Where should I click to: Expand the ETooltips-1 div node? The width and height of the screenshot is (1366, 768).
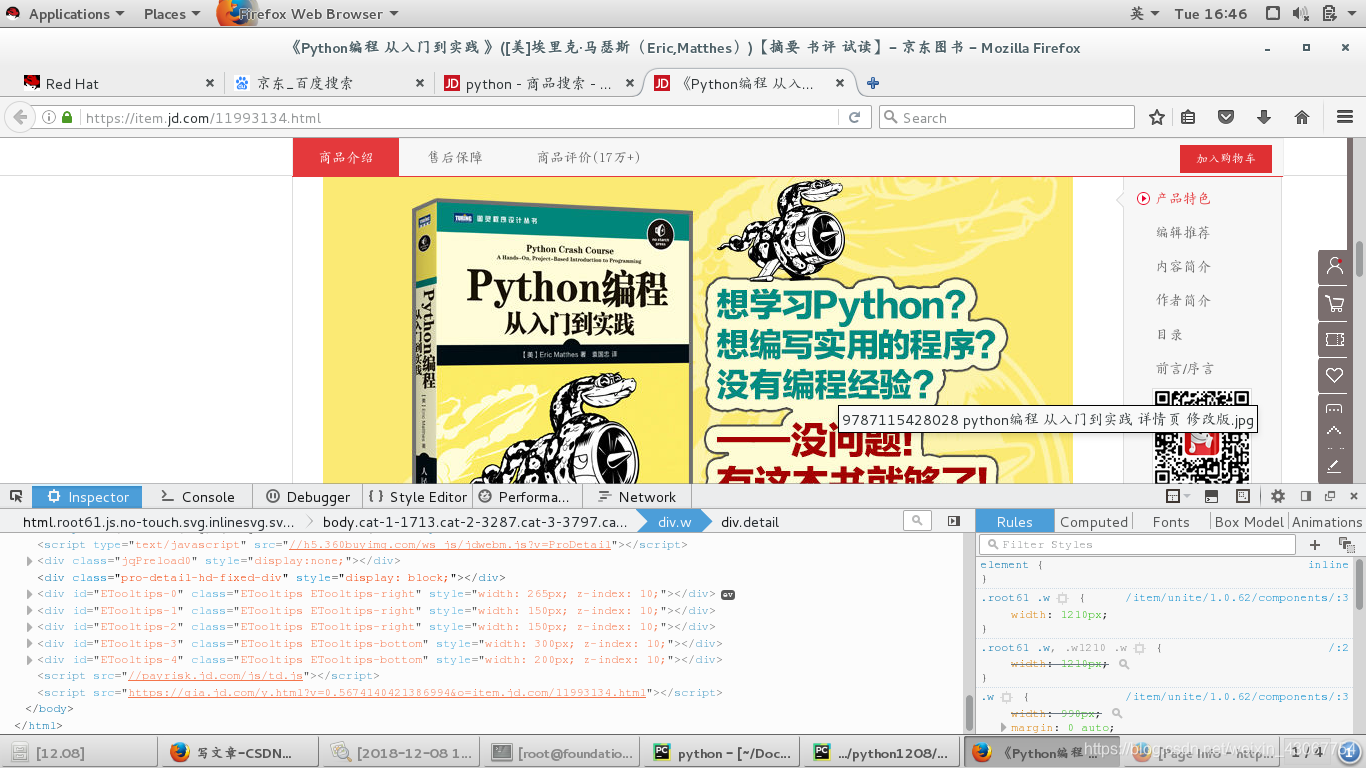(x=29, y=610)
